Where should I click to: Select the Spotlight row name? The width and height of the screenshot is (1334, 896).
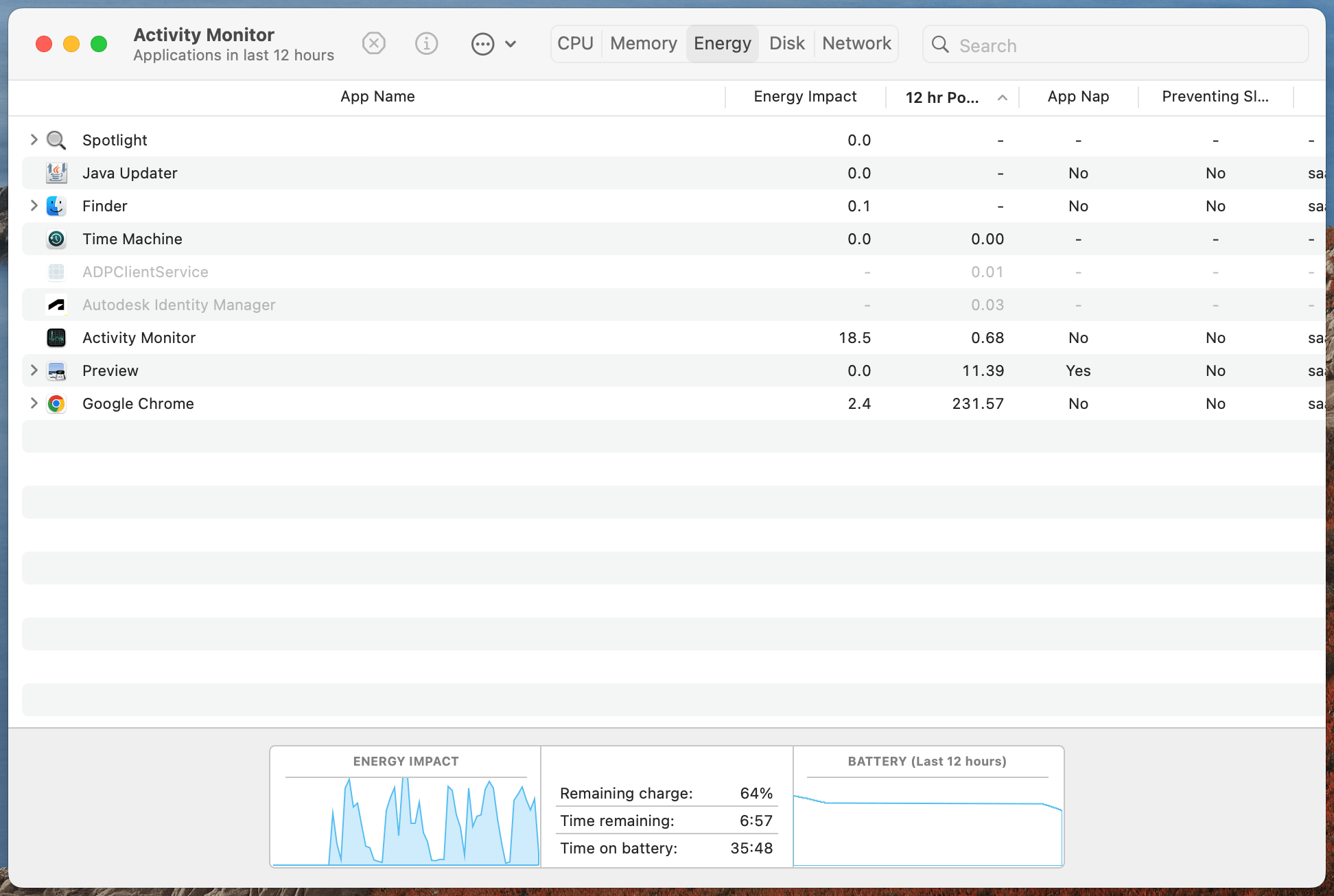point(115,140)
